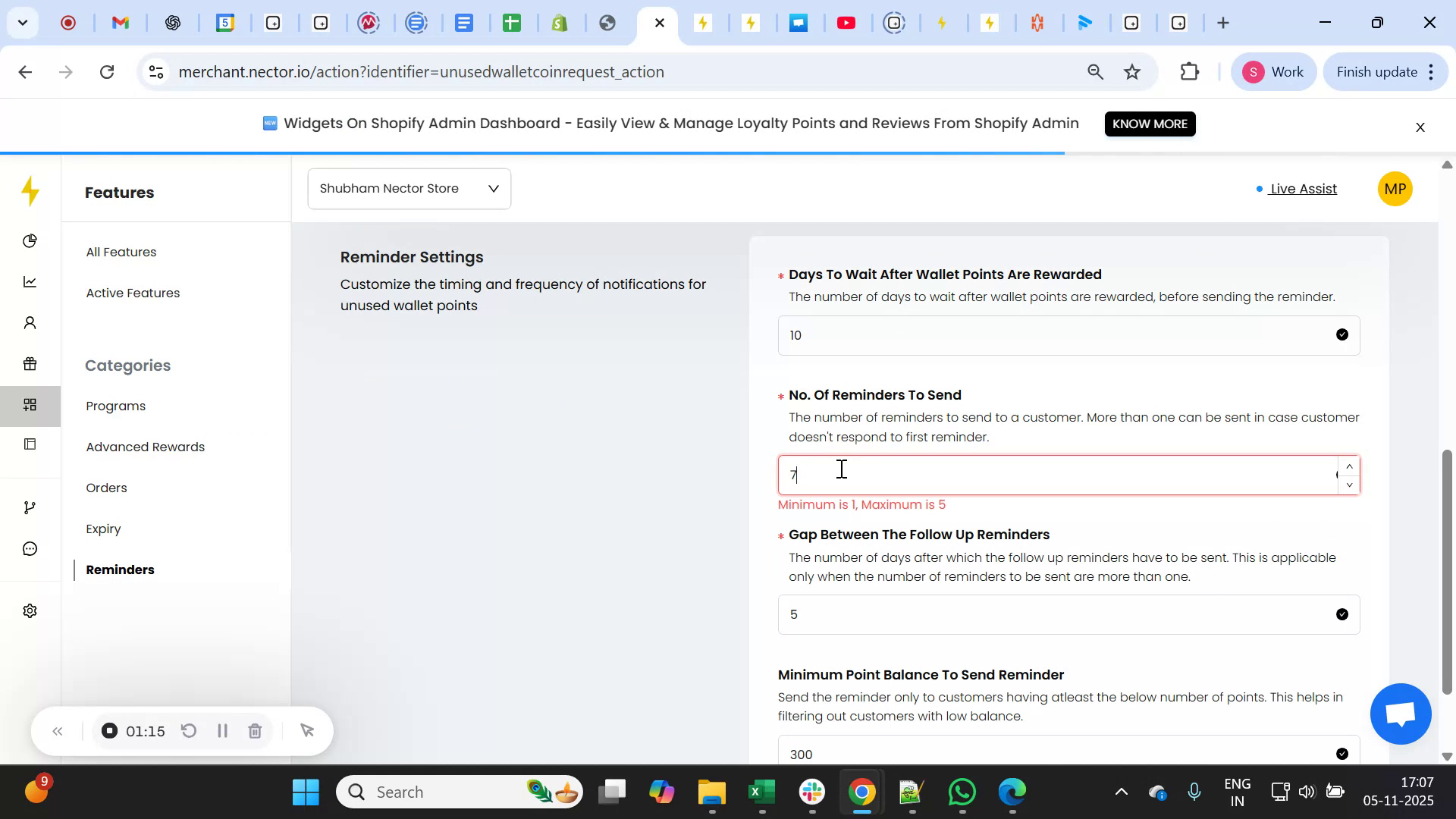Click the Nector lightning logo icon
Viewport: 1456px width, 819px height.
click(30, 192)
